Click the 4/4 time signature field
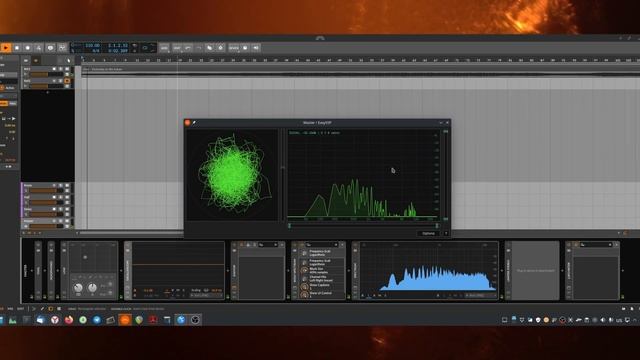 tap(96, 51)
